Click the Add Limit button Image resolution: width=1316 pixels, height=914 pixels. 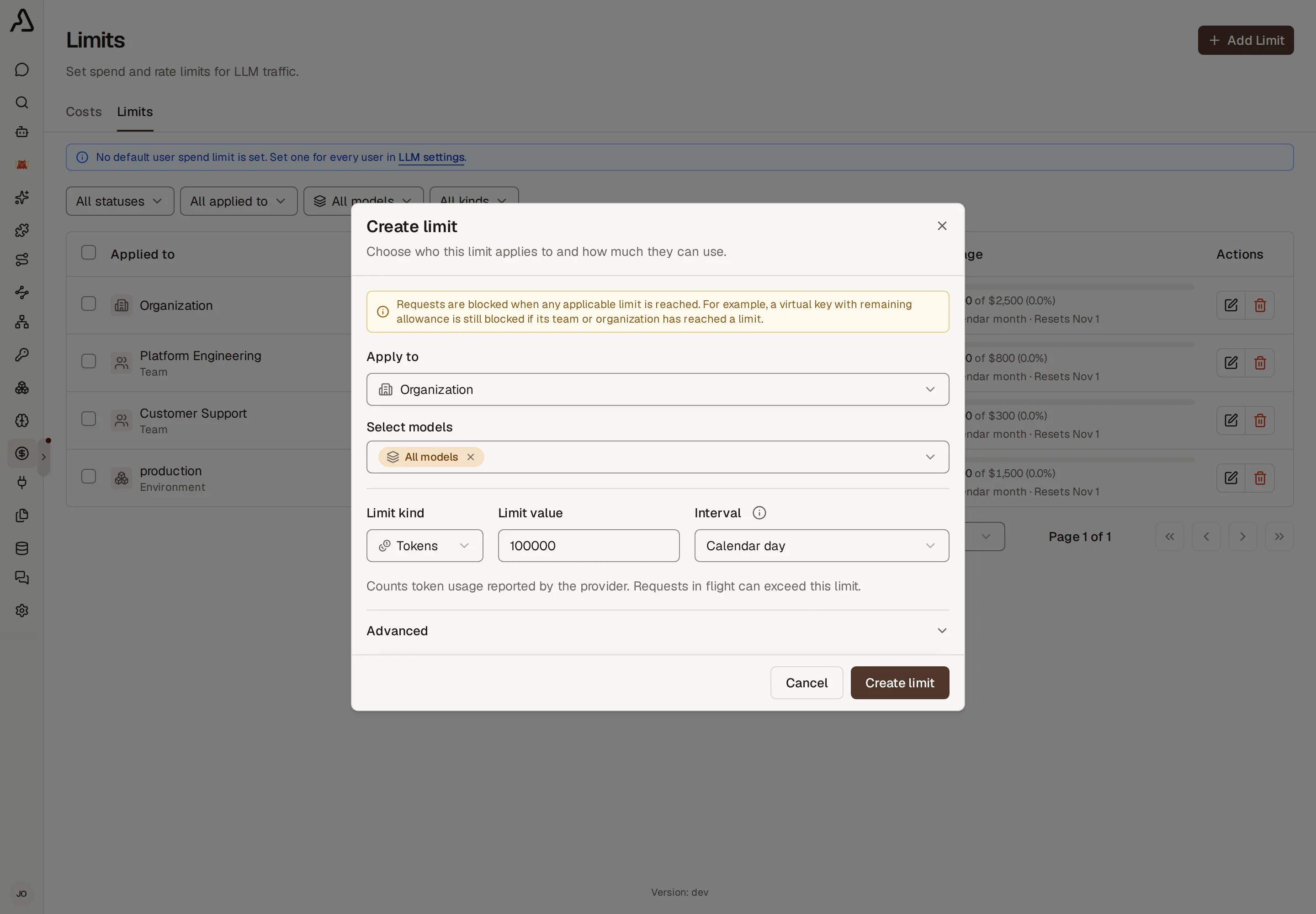tap(1245, 40)
